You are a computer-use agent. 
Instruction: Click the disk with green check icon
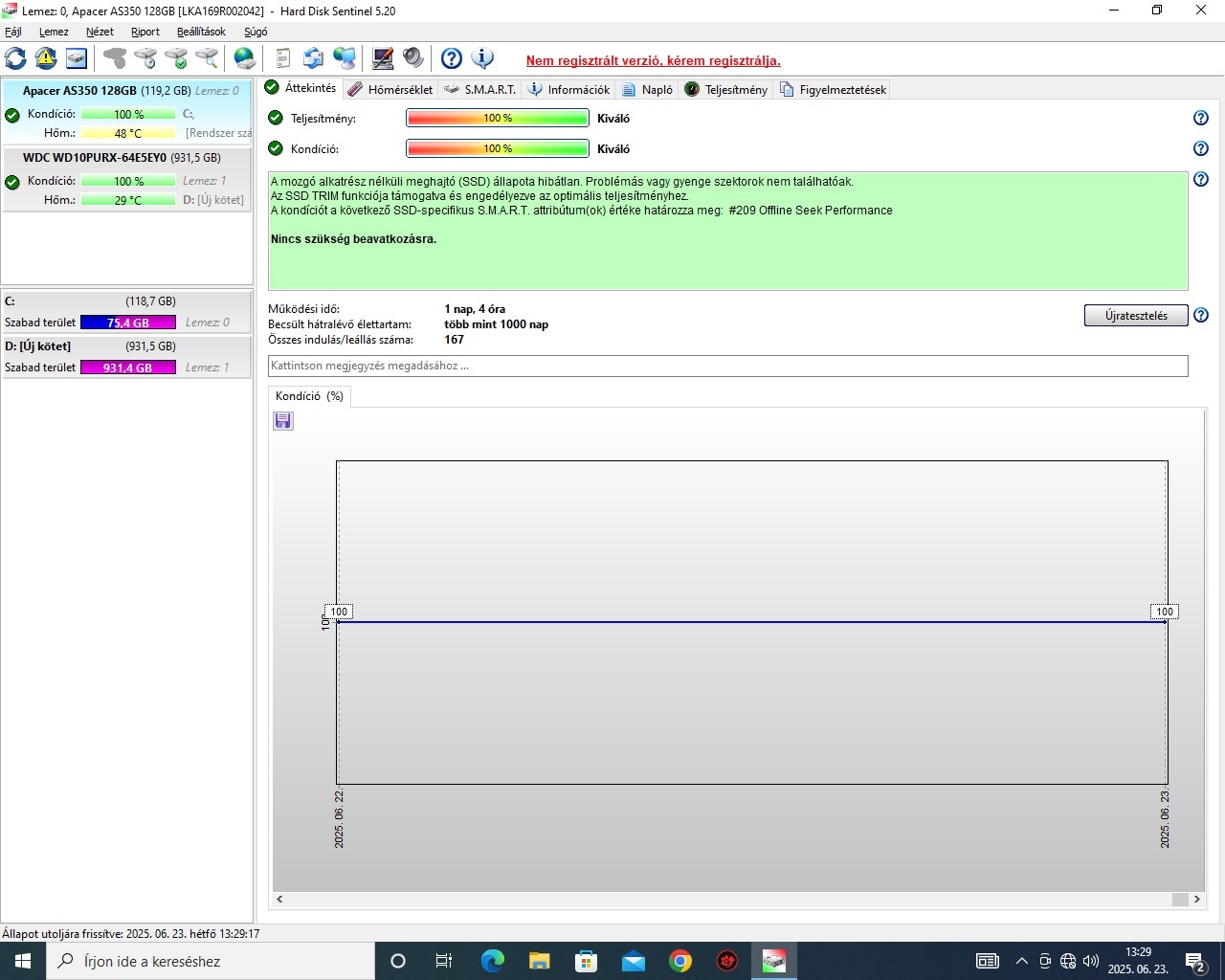(176, 58)
